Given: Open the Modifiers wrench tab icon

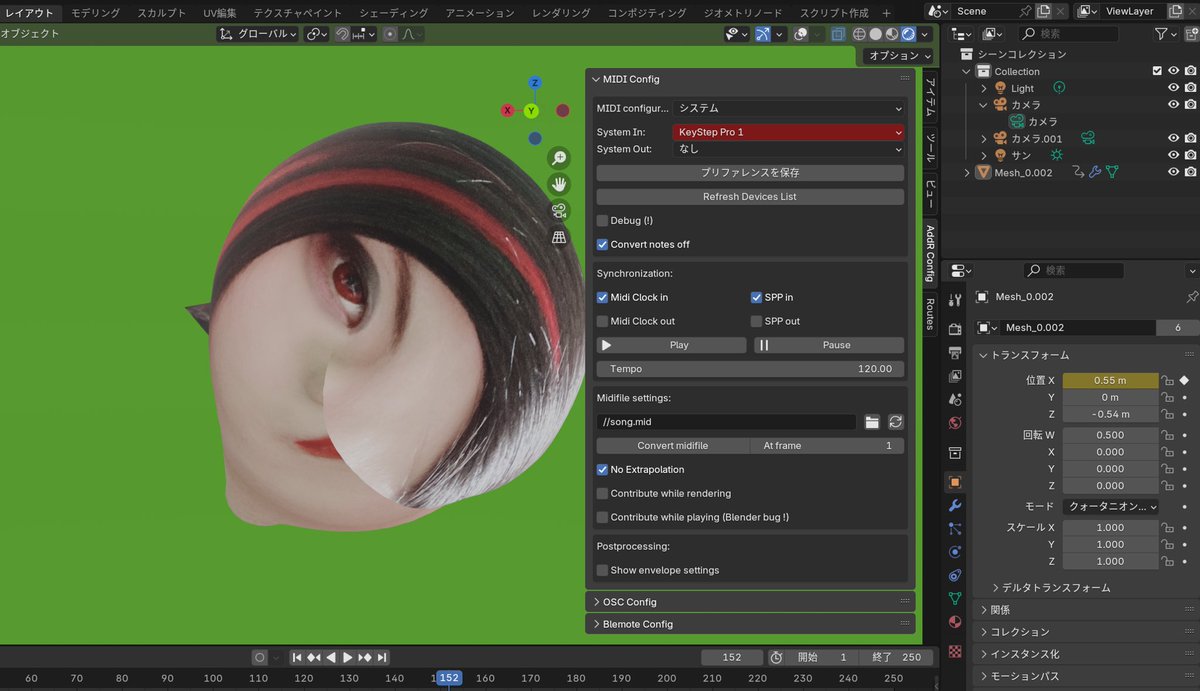Looking at the screenshot, I should (955, 505).
